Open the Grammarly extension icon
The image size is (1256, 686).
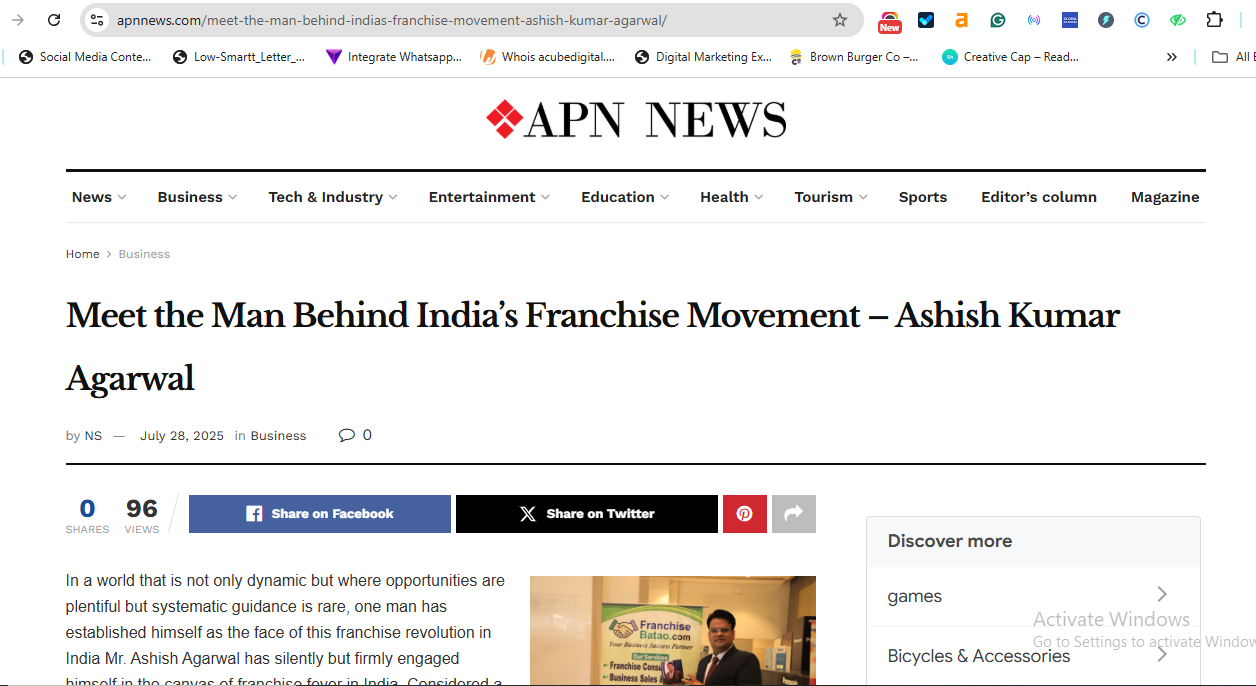997,20
